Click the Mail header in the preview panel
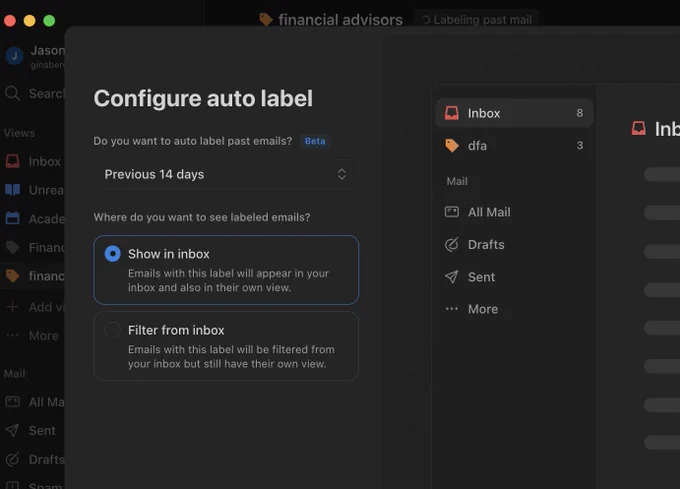This screenshot has width=680, height=489. (x=457, y=181)
